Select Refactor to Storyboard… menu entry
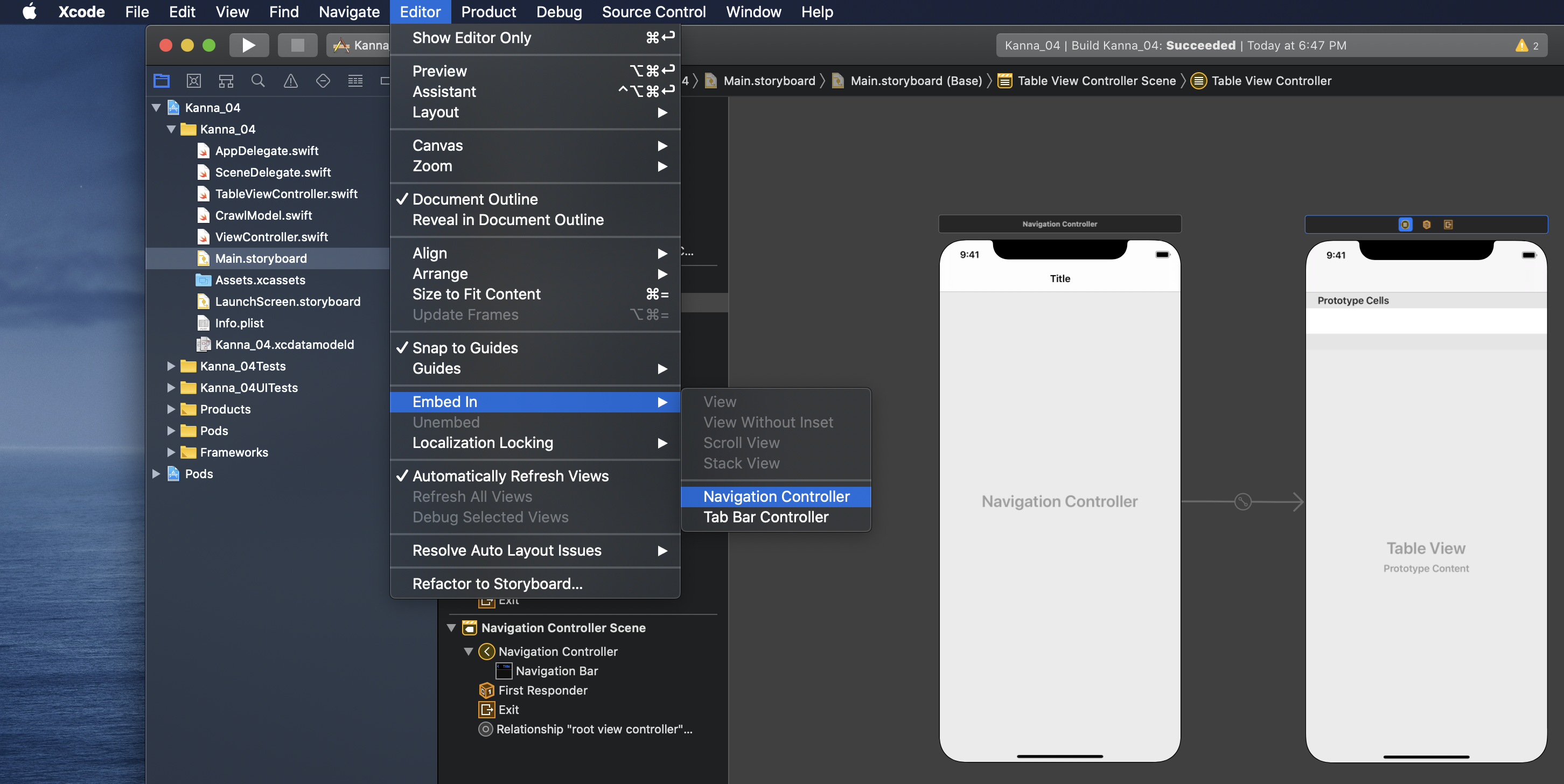The image size is (1564, 784). pyautogui.click(x=497, y=583)
